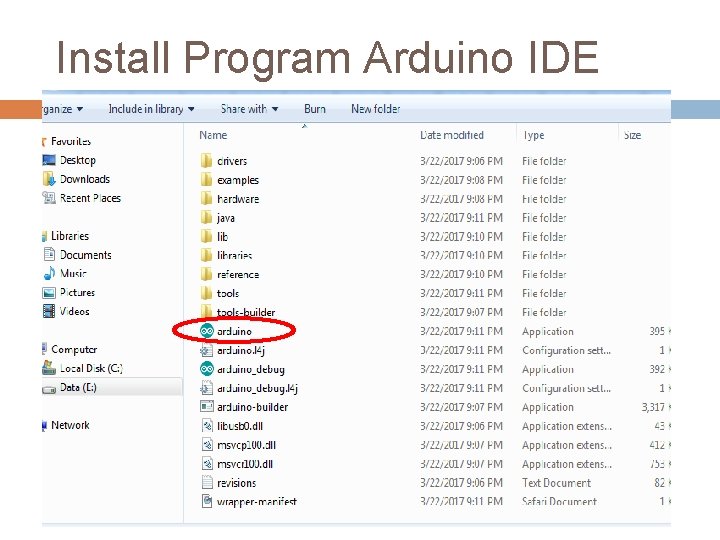This screenshot has width=720, height=540.
Task: Open the Pictures library icon
Action: tap(49, 292)
